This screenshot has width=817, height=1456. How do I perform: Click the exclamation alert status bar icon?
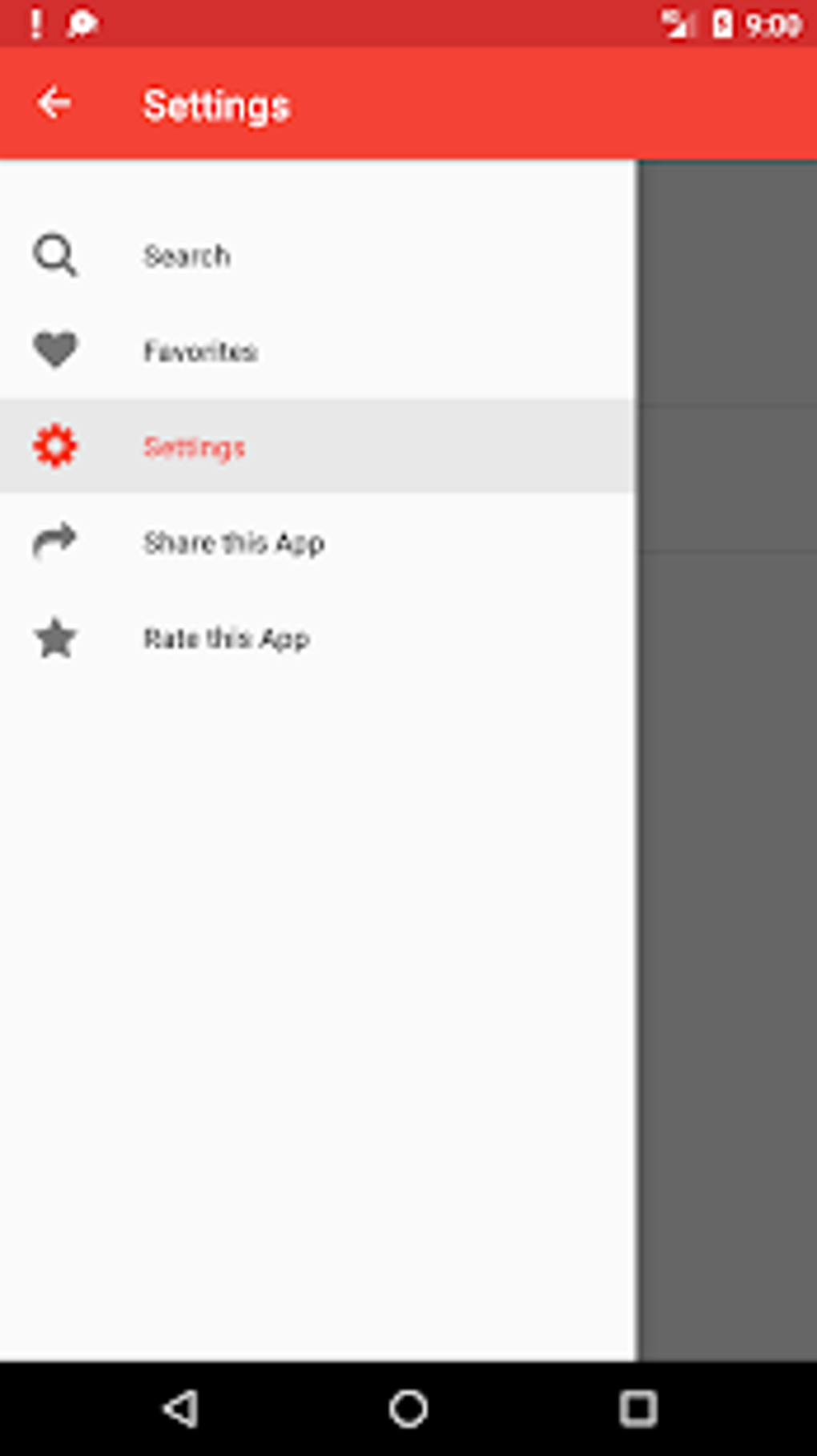[x=35, y=24]
